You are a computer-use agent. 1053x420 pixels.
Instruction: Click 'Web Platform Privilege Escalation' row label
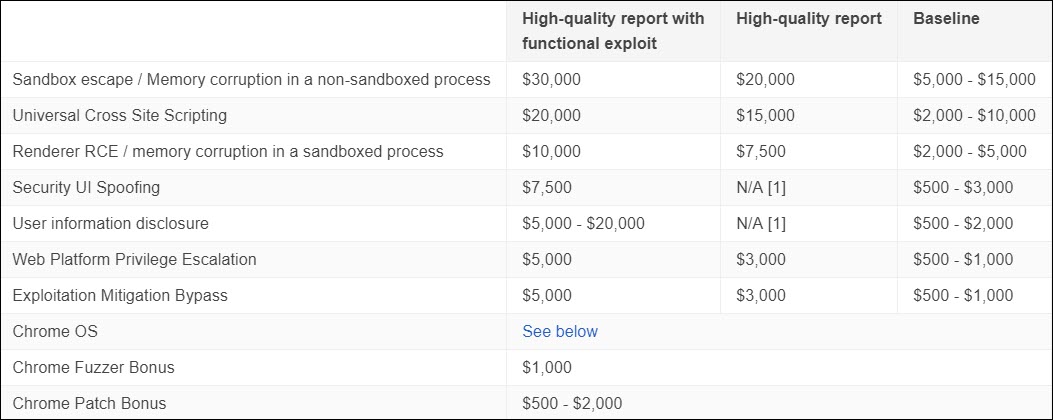pyautogui.click(x=135, y=259)
